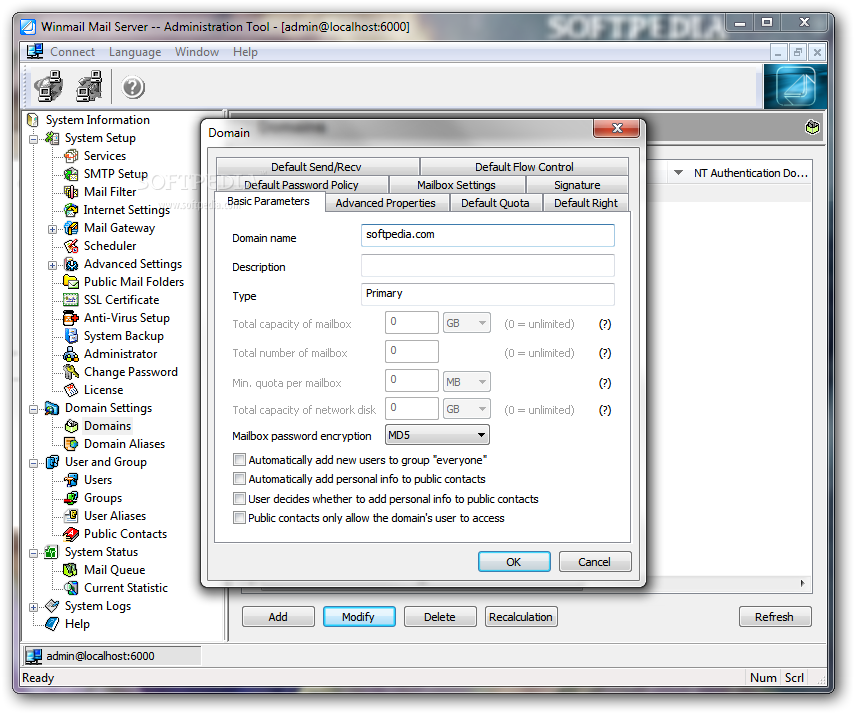Click the Anti-Virus Setup icon
The height and width of the screenshot is (714, 855).
coord(71,318)
